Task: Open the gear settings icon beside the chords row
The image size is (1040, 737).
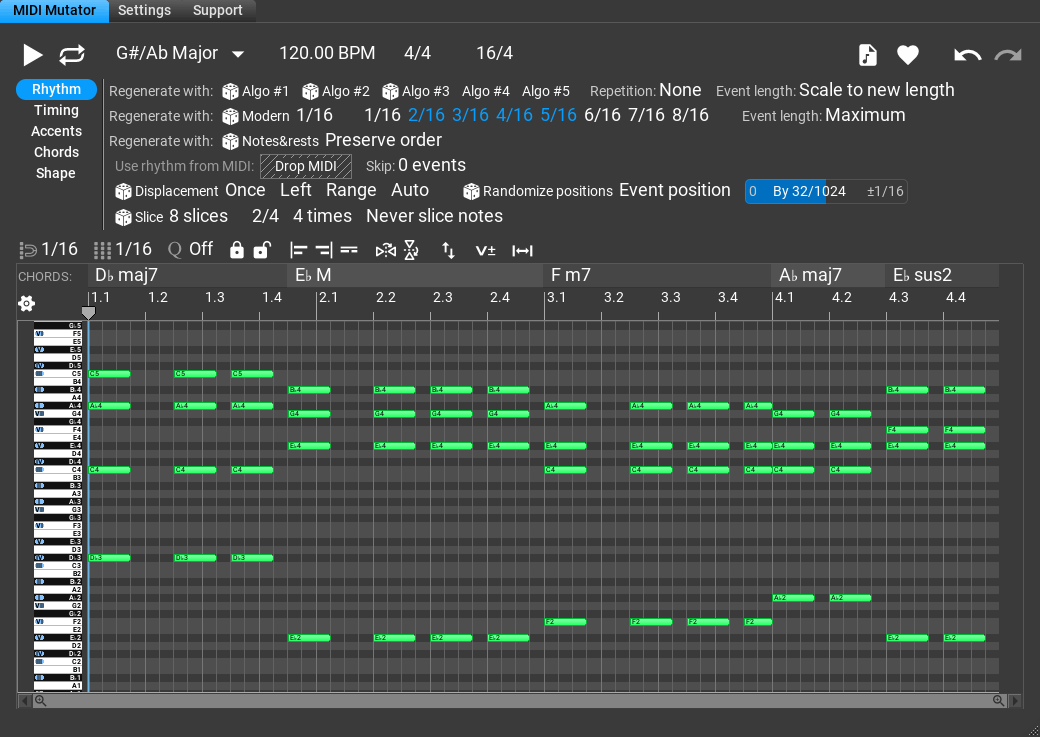Action: [26, 302]
